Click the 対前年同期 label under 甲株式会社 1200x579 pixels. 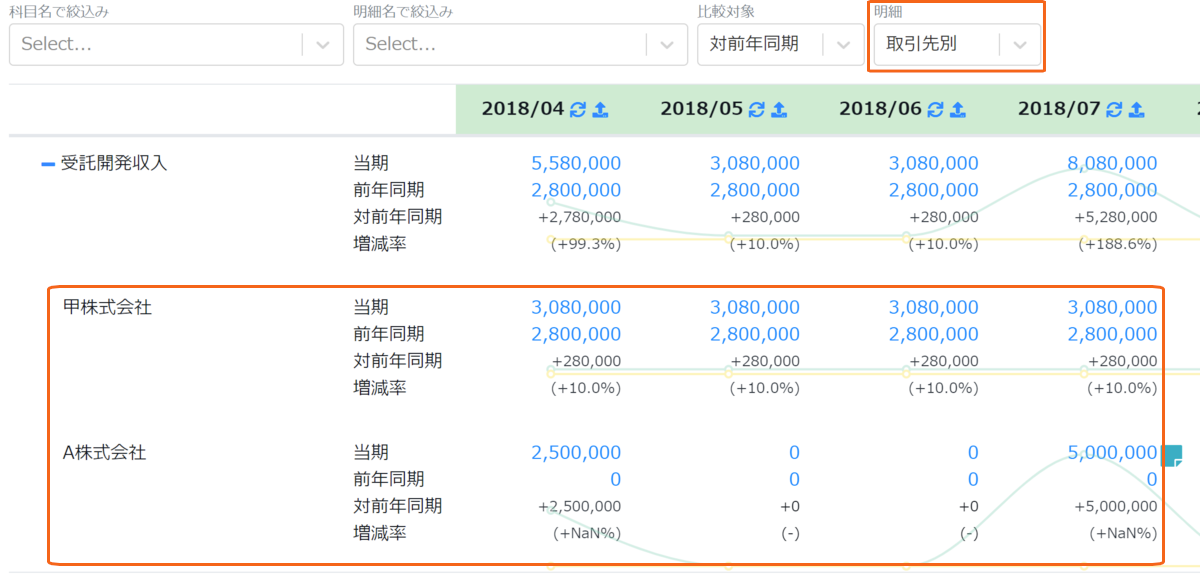[x=398, y=360]
